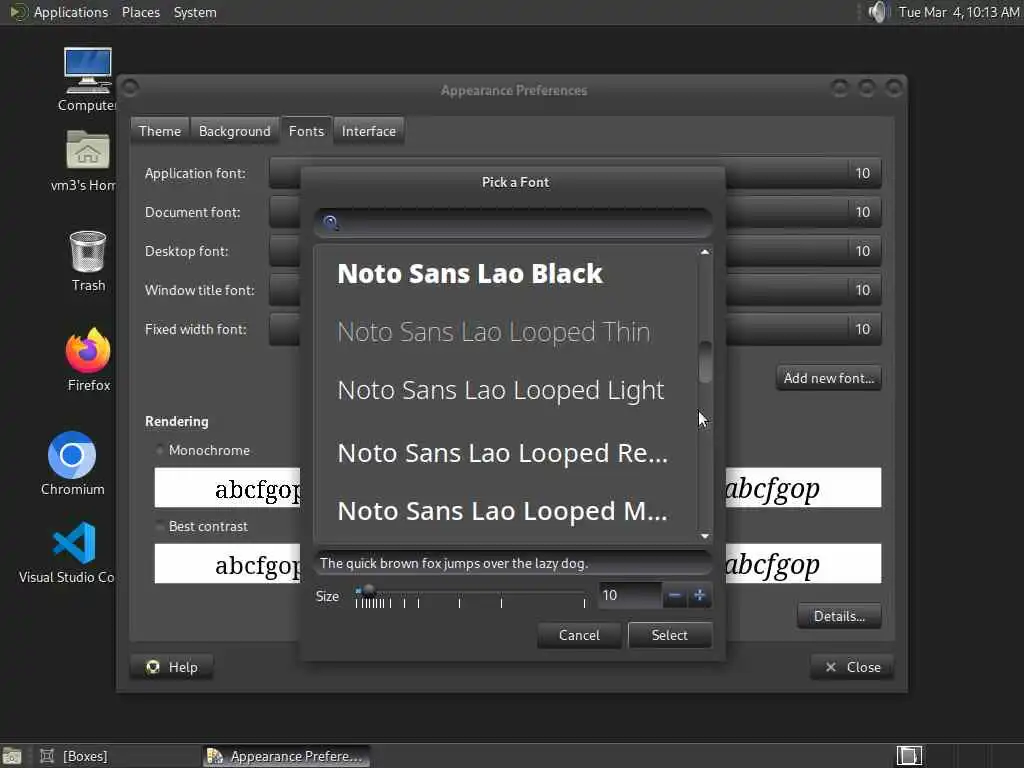Select Noto Sans Lao Looped Light font
1024x768 pixels.
pyautogui.click(x=506, y=391)
